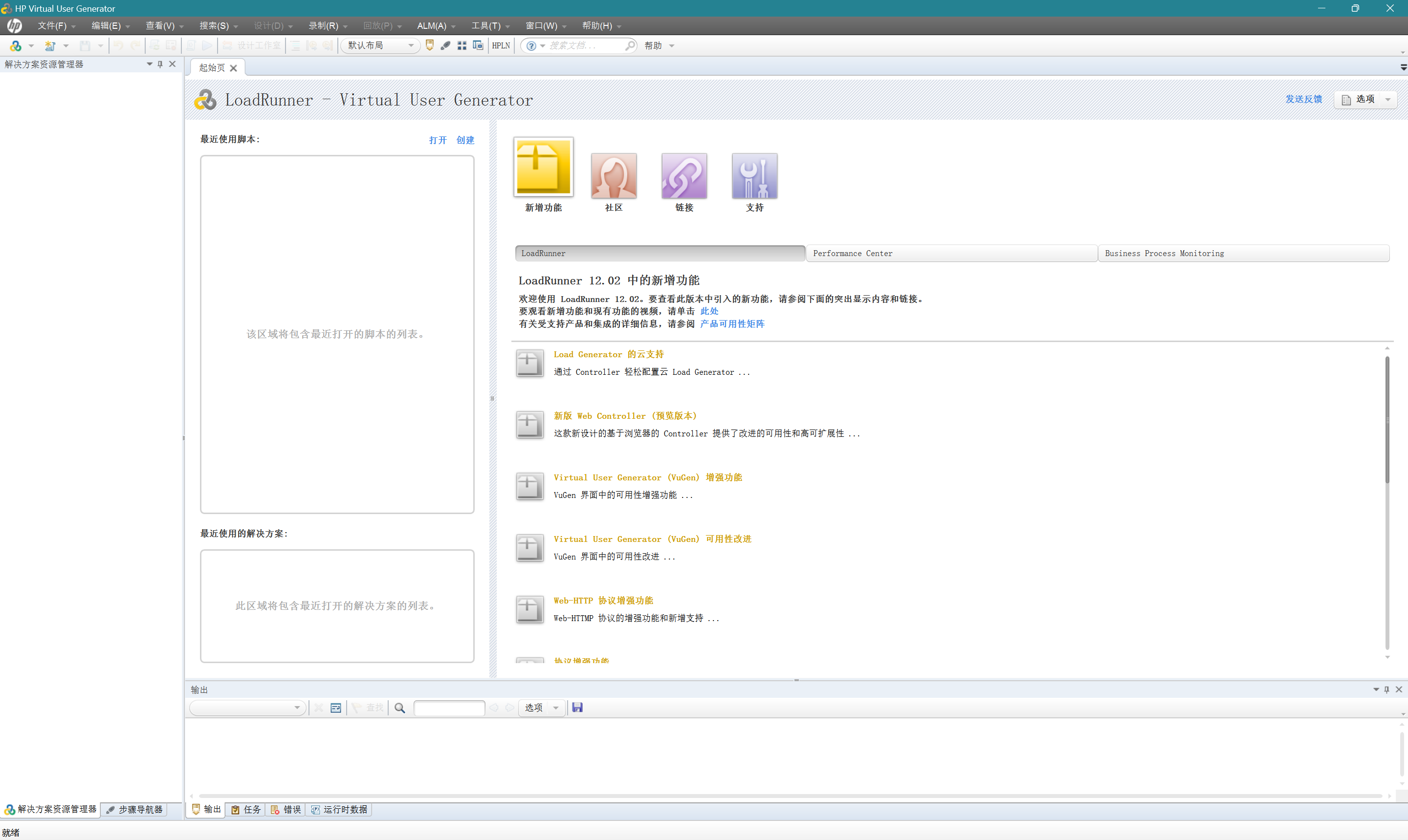Switch to the Performance Center tab
The height and width of the screenshot is (840, 1408).
tap(950, 253)
